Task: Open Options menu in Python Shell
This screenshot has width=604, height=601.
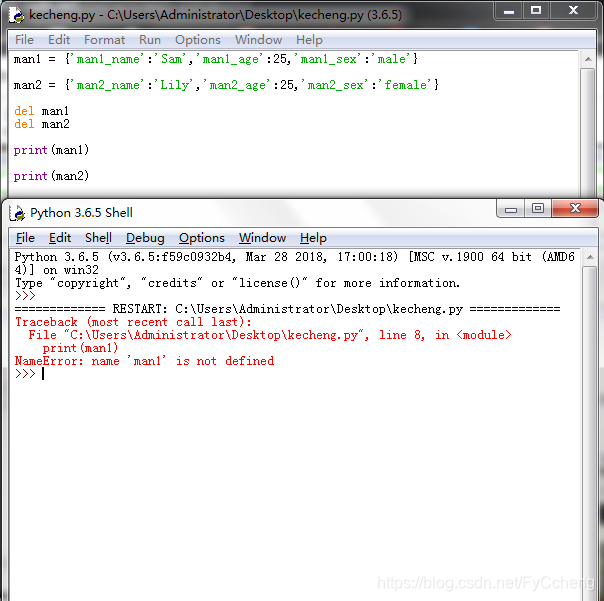Action: click(x=201, y=238)
